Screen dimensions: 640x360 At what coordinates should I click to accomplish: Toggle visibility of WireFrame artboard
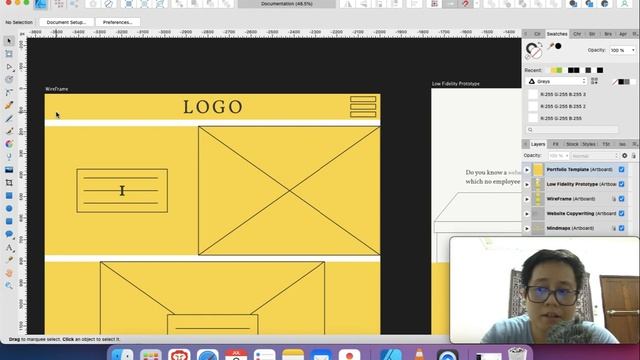pyautogui.click(x=621, y=199)
